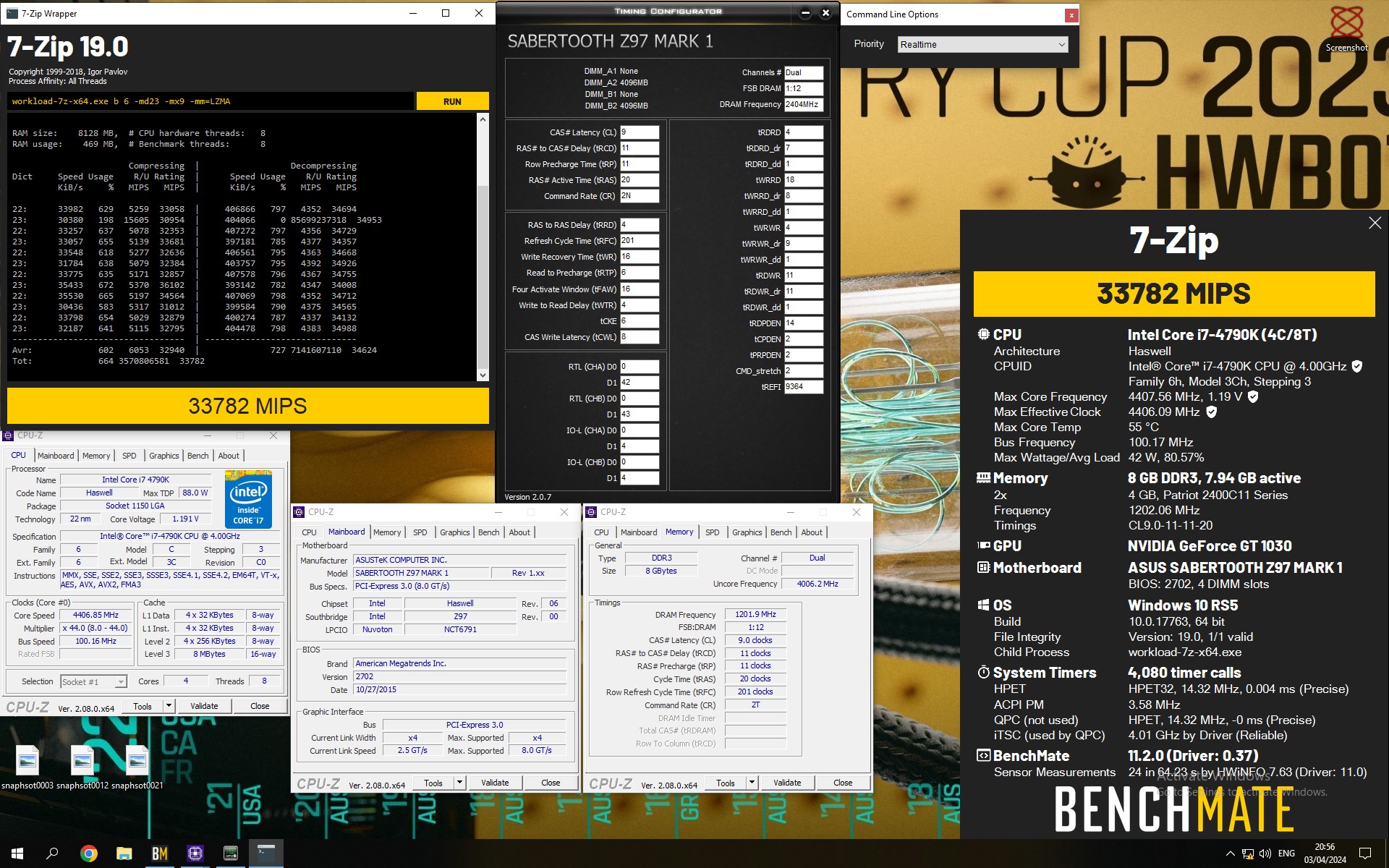Open Mainboard tab in right CPU-Z window
The width and height of the screenshot is (1389, 868).
(639, 532)
